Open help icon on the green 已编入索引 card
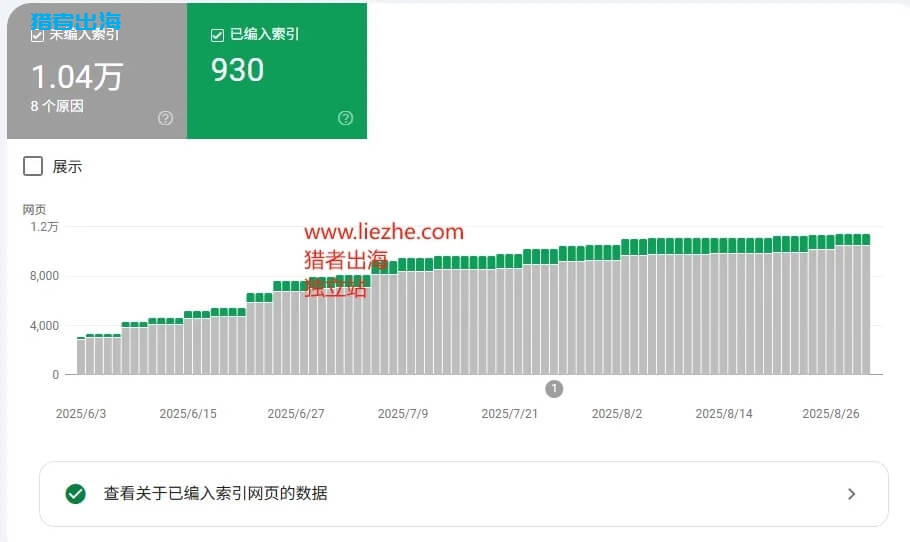Image resolution: width=910 pixels, height=542 pixels. coord(345,118)
